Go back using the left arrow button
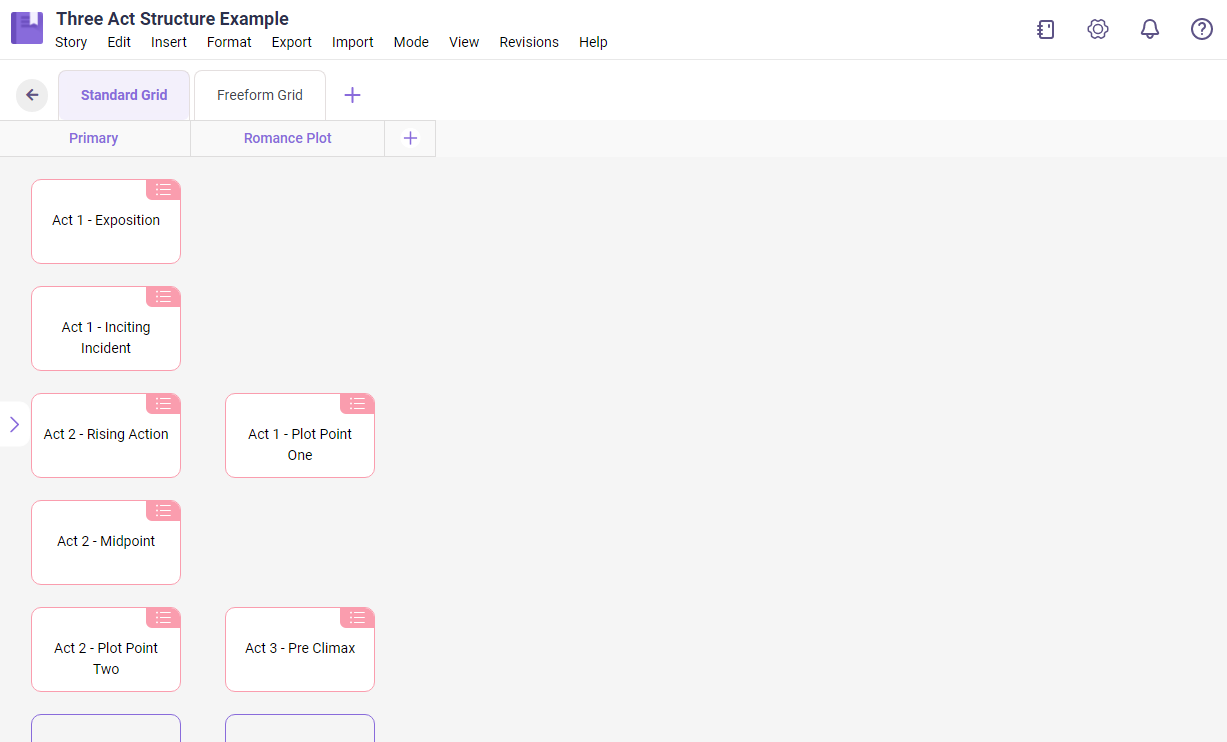 pos(32,95)
